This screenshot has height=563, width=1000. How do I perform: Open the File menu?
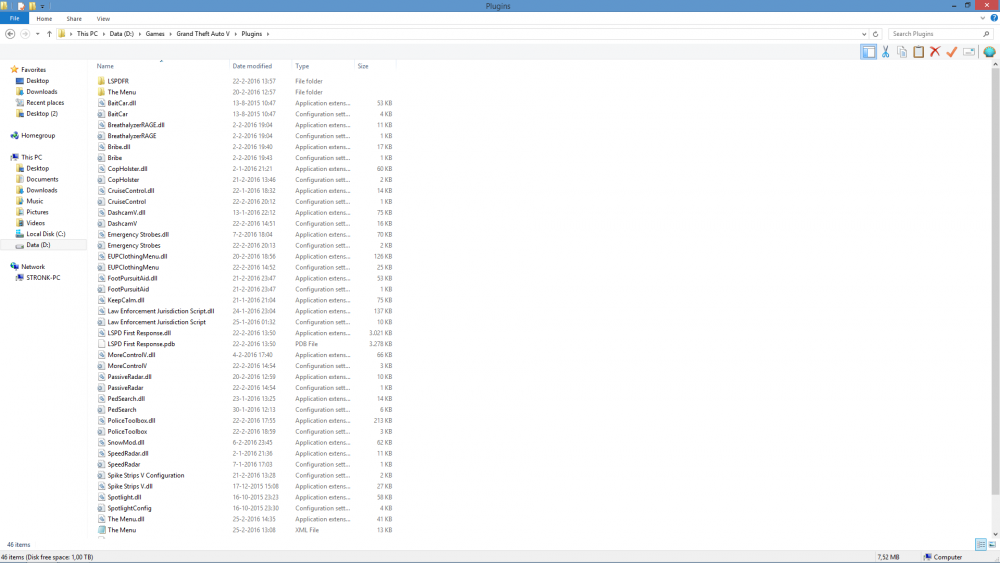[x=14, y=18]
